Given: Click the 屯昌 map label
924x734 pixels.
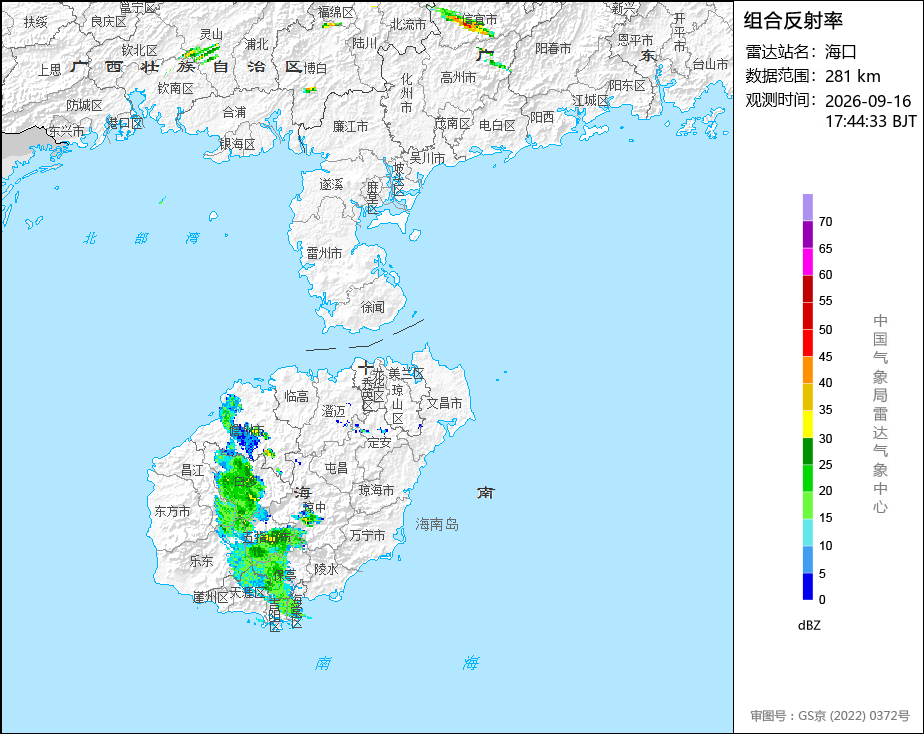Looking at the screenshot, I should (336, 468).
